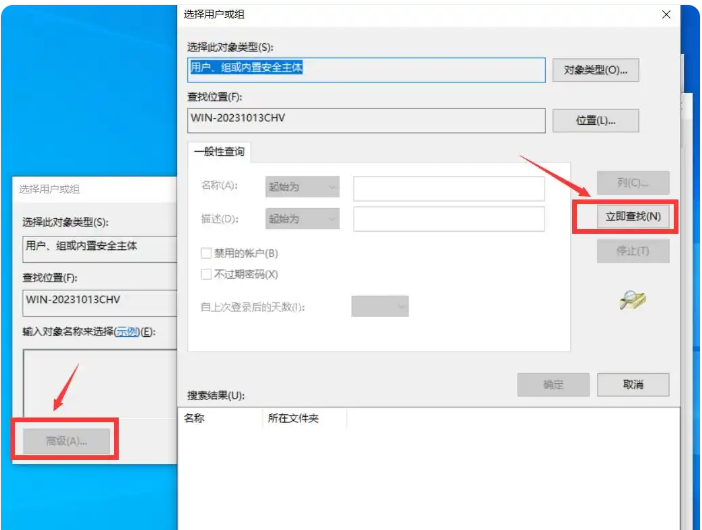Click the search magnifier icon beside the query panel
Image resolution: width=702 pixels, height=530 pixels.
point(633,300)
